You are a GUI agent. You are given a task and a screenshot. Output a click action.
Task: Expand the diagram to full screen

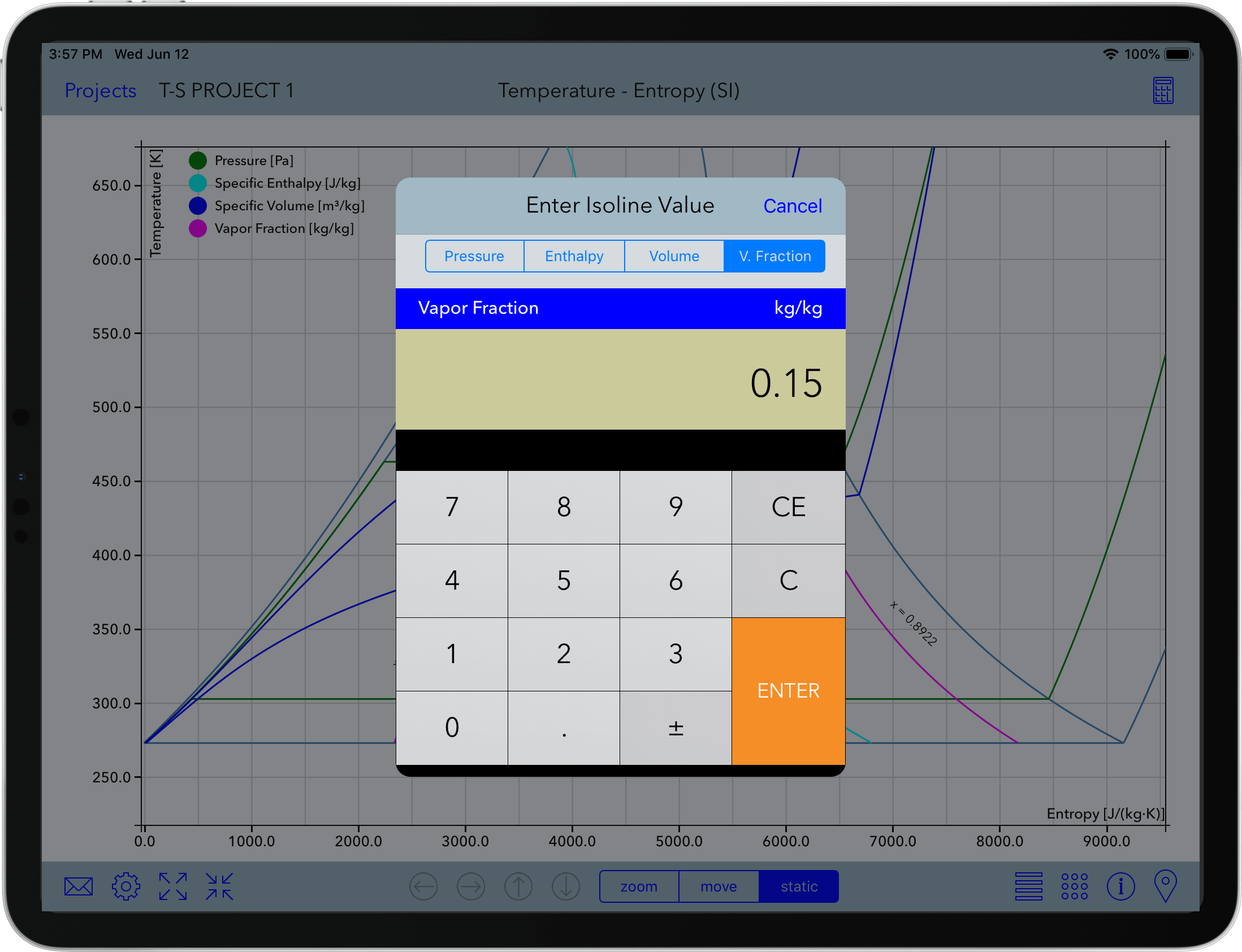click(x=173, y=886)
